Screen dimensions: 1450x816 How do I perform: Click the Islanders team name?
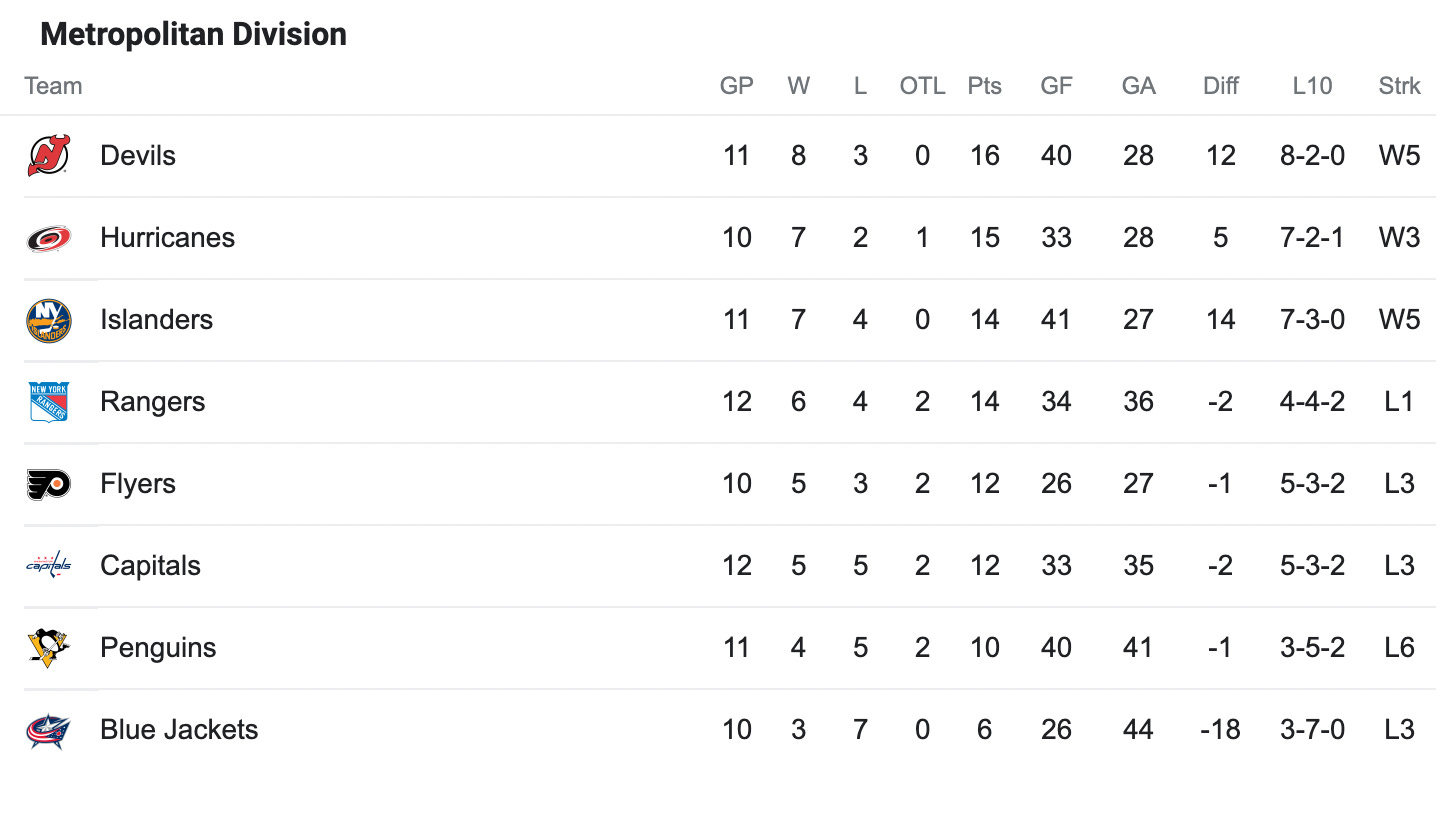point(157,320)
